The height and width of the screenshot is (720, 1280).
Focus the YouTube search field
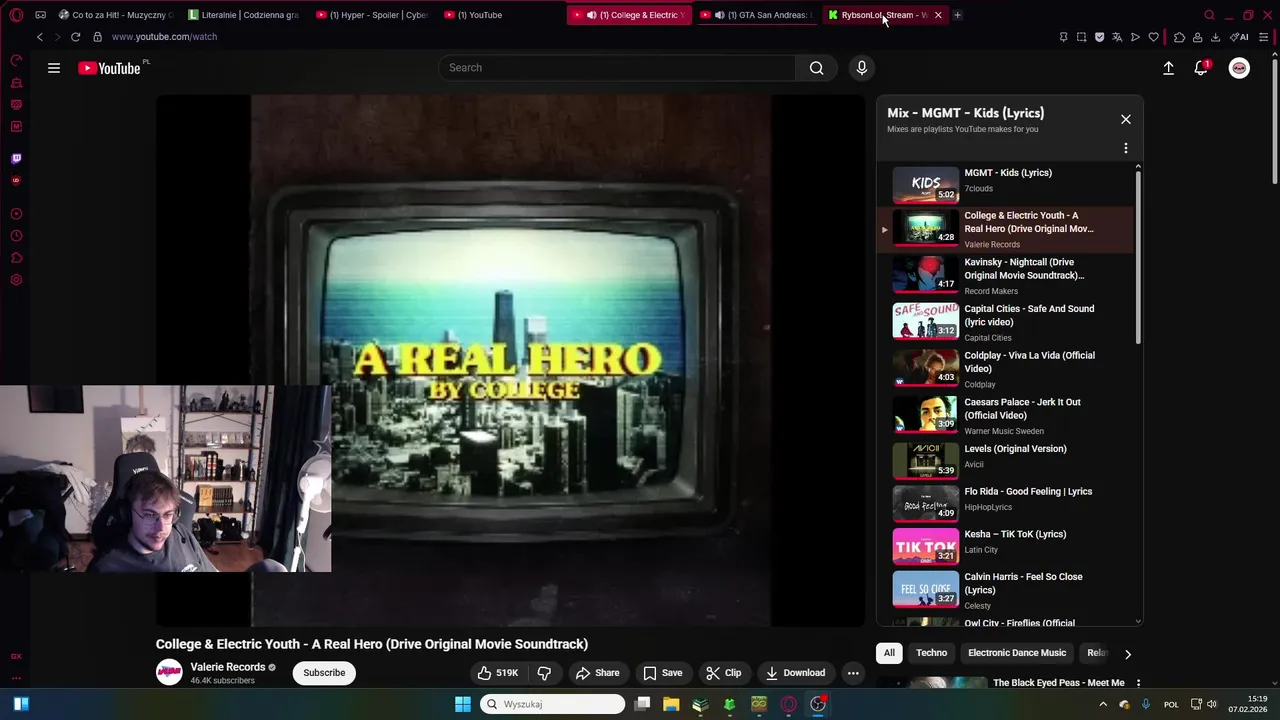[617, 68]
